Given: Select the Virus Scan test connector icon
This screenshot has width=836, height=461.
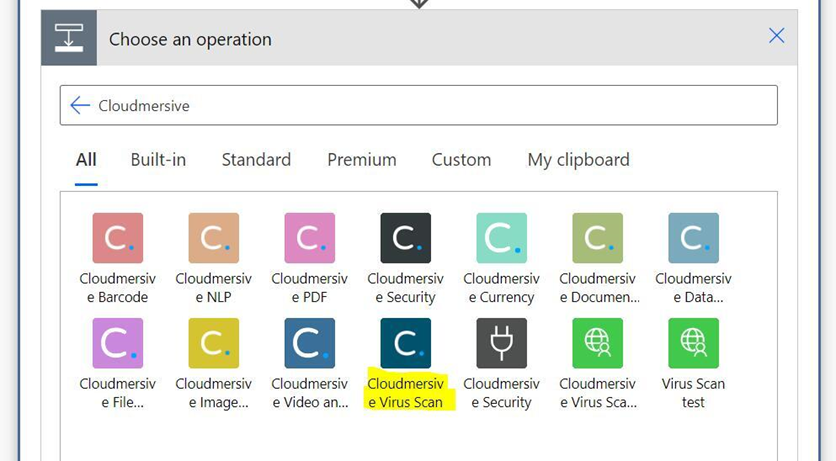Looking at the screenshot, I should (x=693, y=343).
